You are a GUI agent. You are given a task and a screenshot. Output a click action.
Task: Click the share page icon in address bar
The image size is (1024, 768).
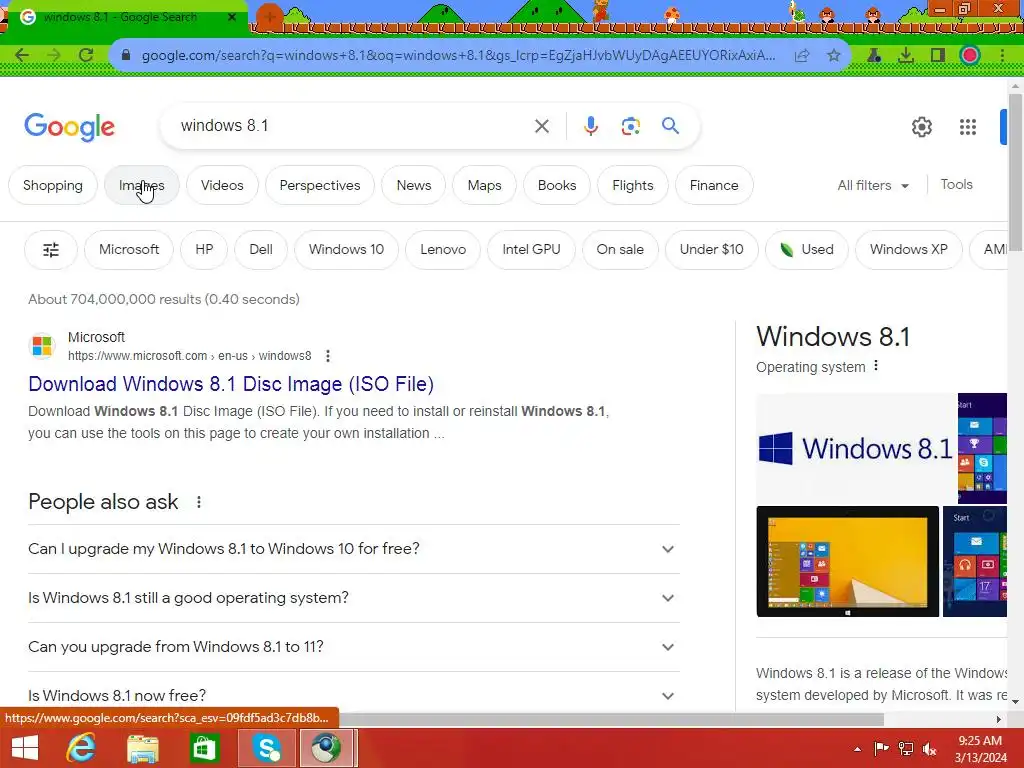point(802,56)
